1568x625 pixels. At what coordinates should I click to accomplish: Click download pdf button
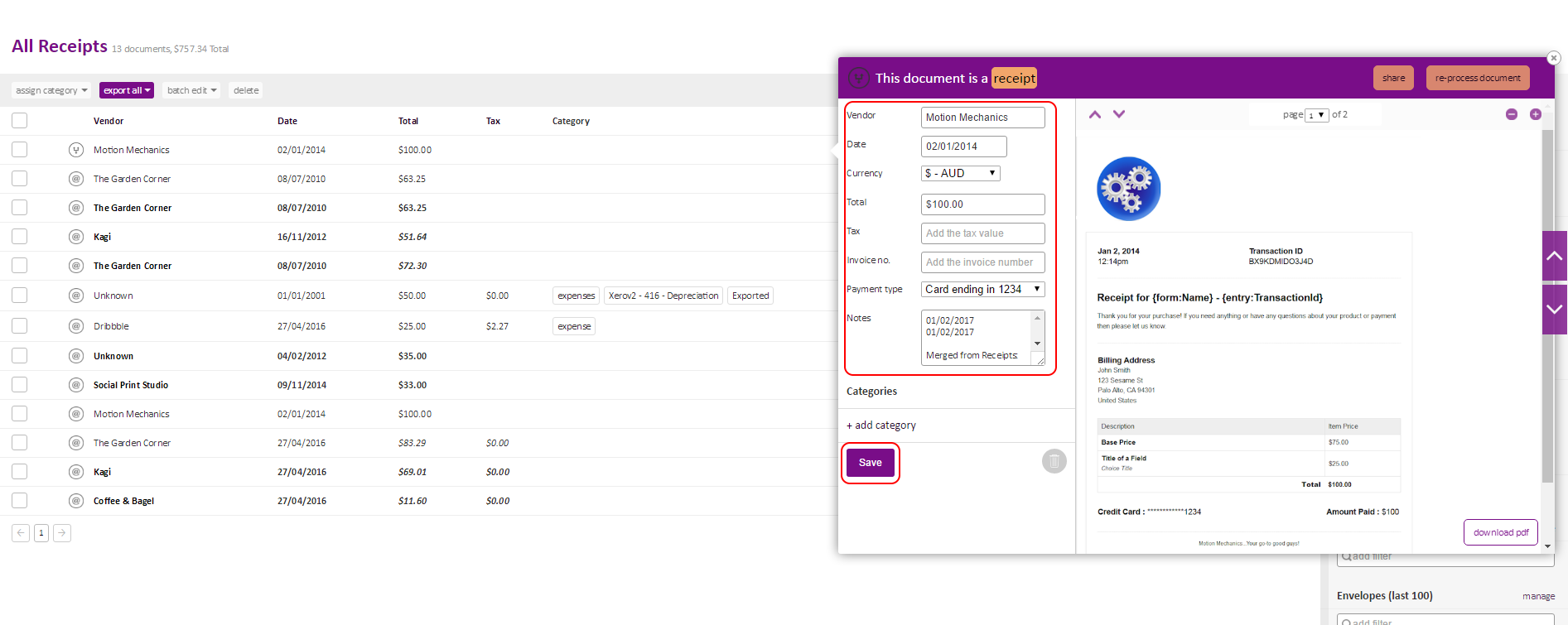pyautogui.click(x=1501, y=532)
